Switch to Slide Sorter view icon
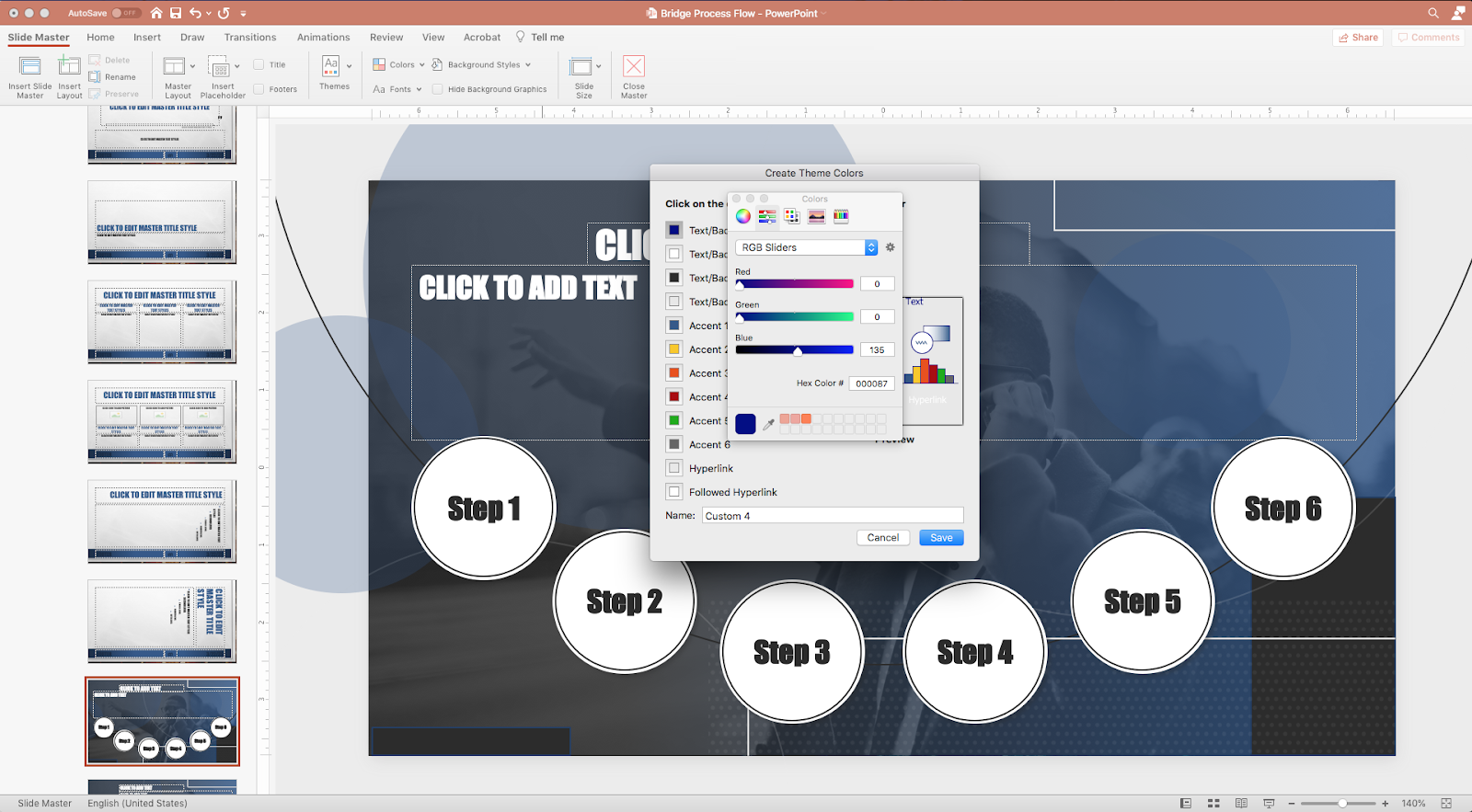1472x812 pixels. click(x=1213, y=803)
